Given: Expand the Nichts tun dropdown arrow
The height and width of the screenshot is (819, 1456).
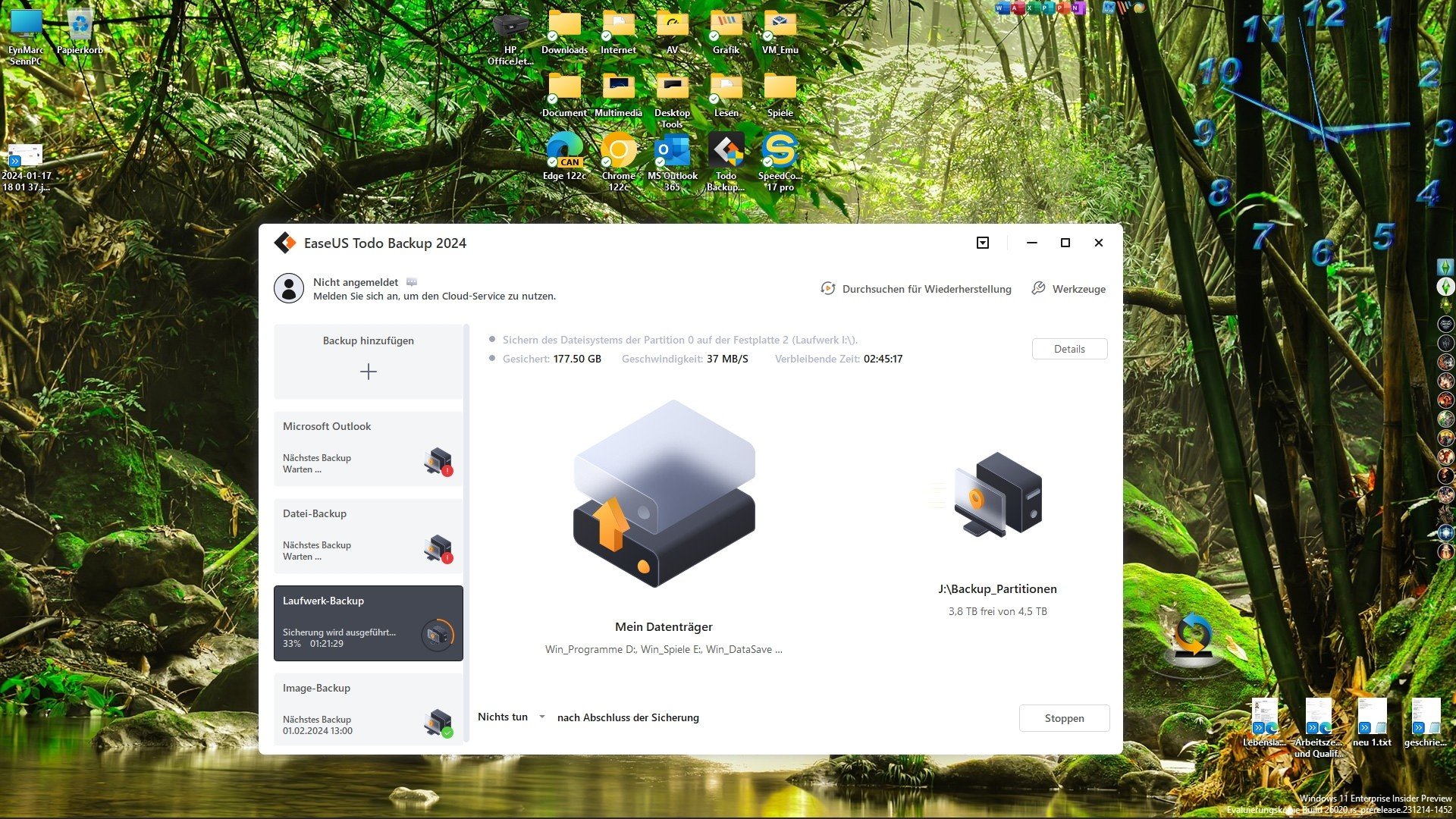Looking at the screenshot, I should pos(541,717).
